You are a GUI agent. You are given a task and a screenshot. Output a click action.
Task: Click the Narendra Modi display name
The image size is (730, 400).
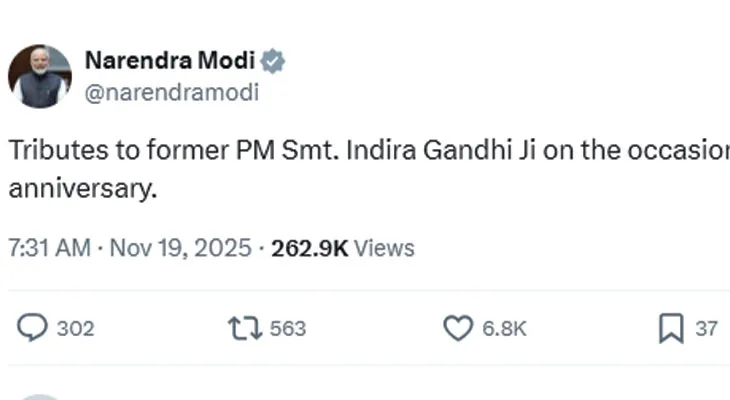click(x=170, y=61)
